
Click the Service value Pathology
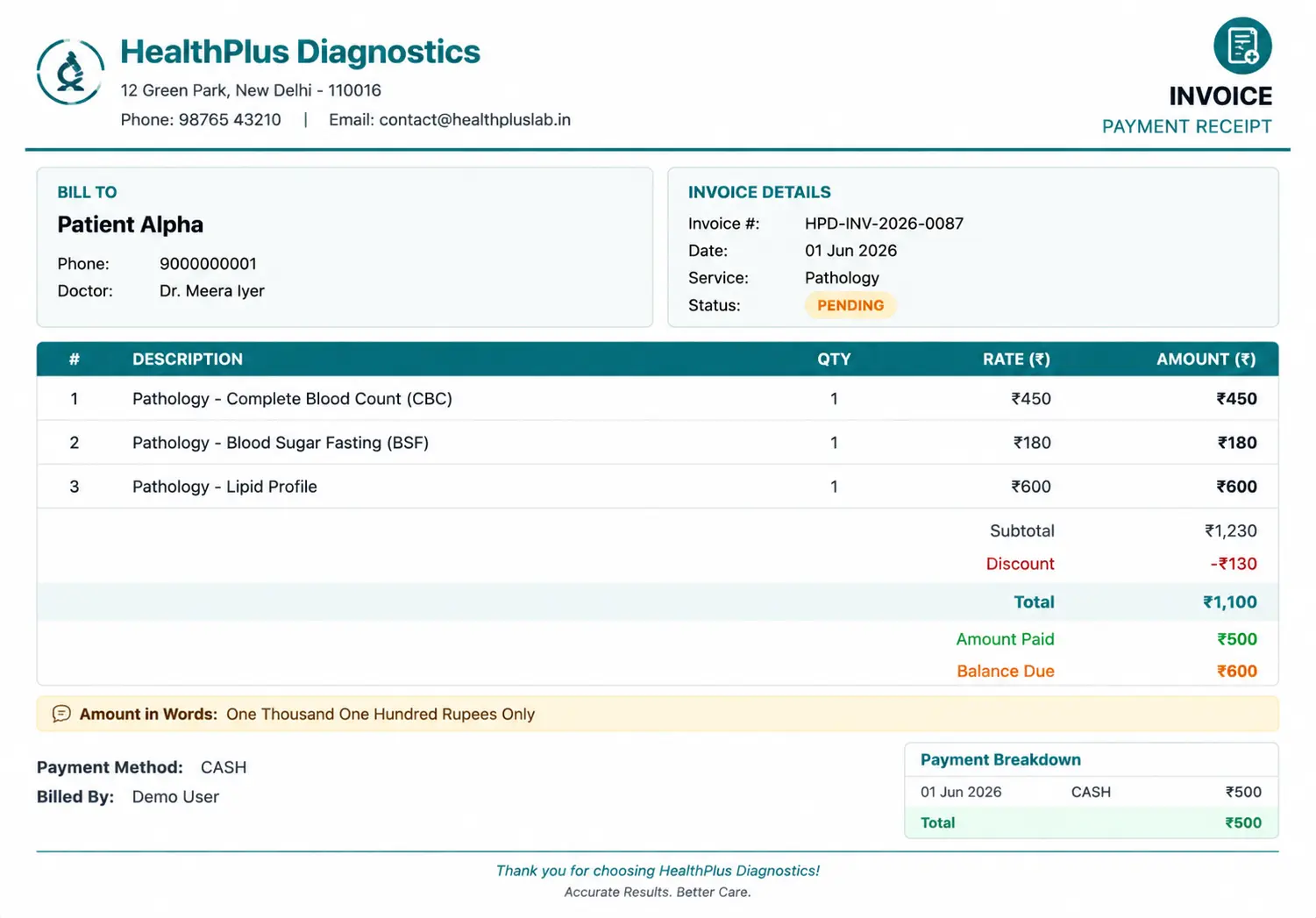click(842, 278)
